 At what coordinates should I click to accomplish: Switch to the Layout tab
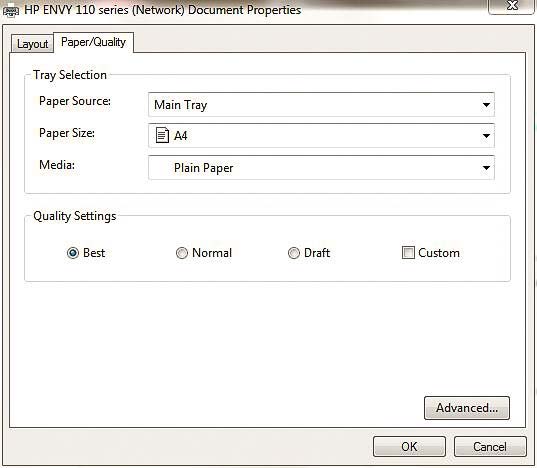(x=33, y=44)
